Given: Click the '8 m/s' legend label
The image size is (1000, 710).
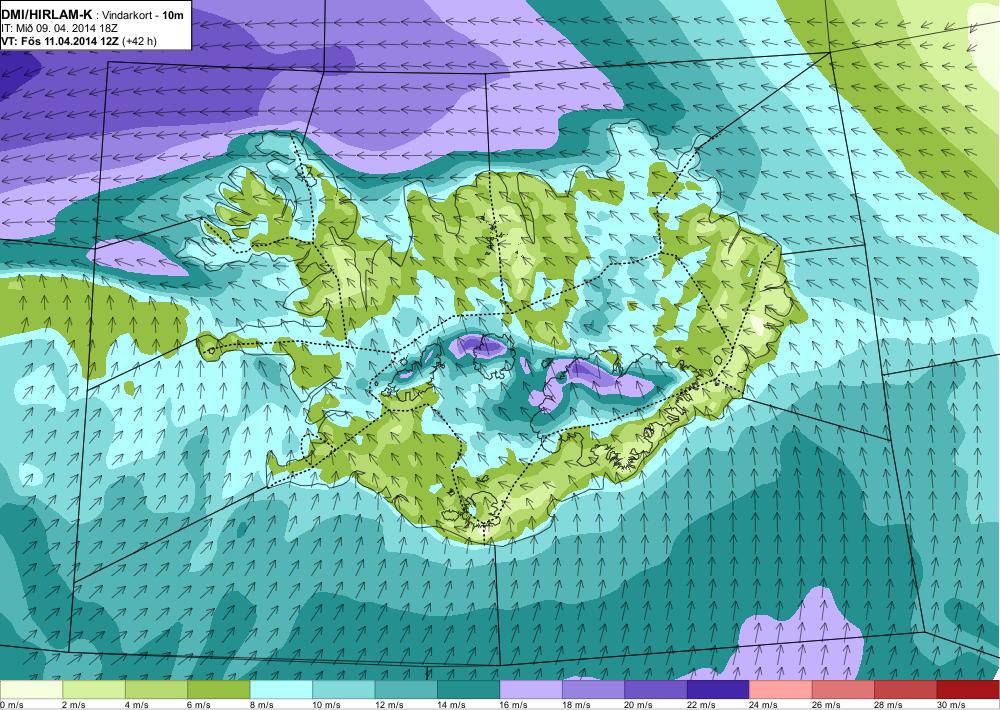Looking at the screenshot, I should [x=261, y=705].
